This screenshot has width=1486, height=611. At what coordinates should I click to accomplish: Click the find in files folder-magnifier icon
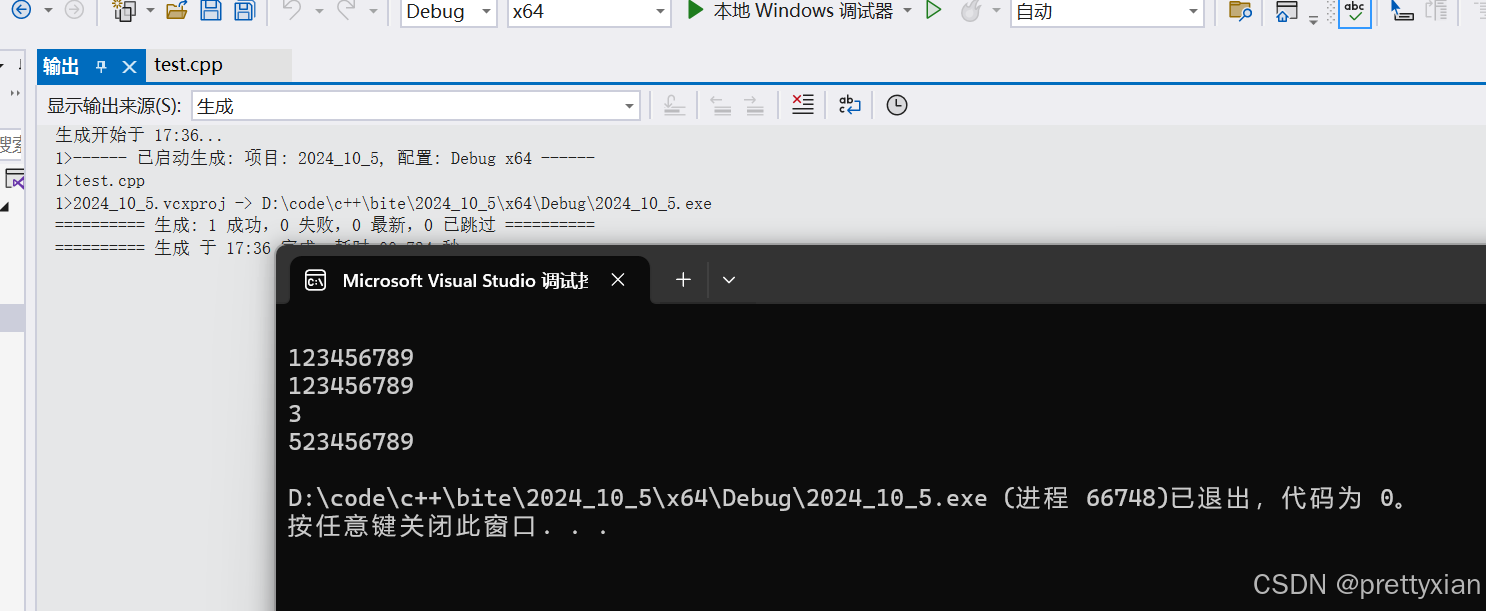pos(1240,11)
